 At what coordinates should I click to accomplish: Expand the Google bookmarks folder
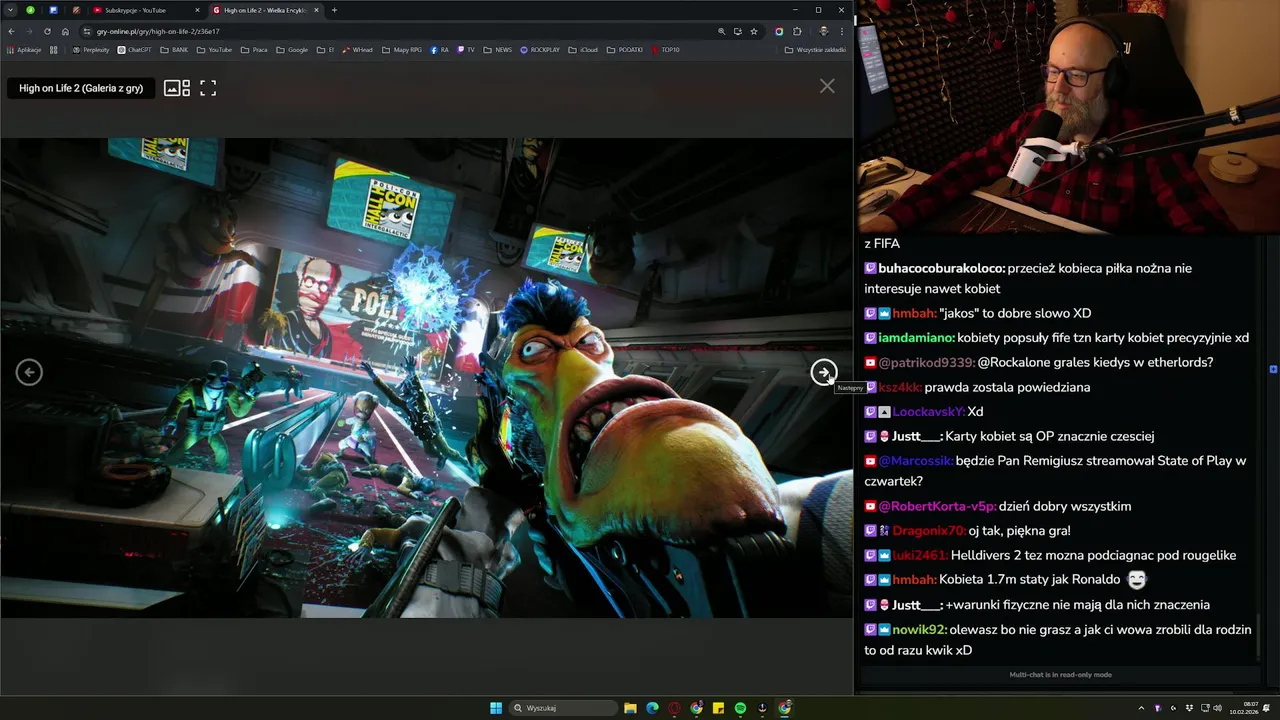coord(292,49)
